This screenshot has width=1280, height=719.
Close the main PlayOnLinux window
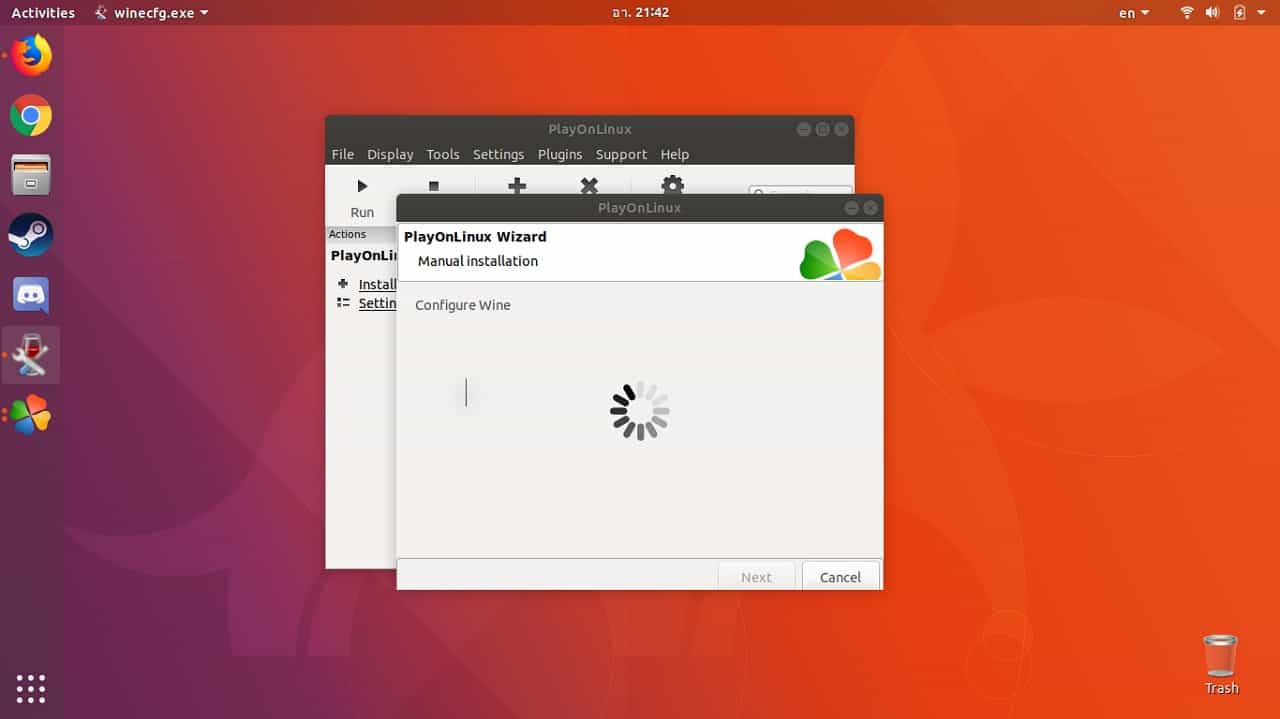tap(841, 129)
